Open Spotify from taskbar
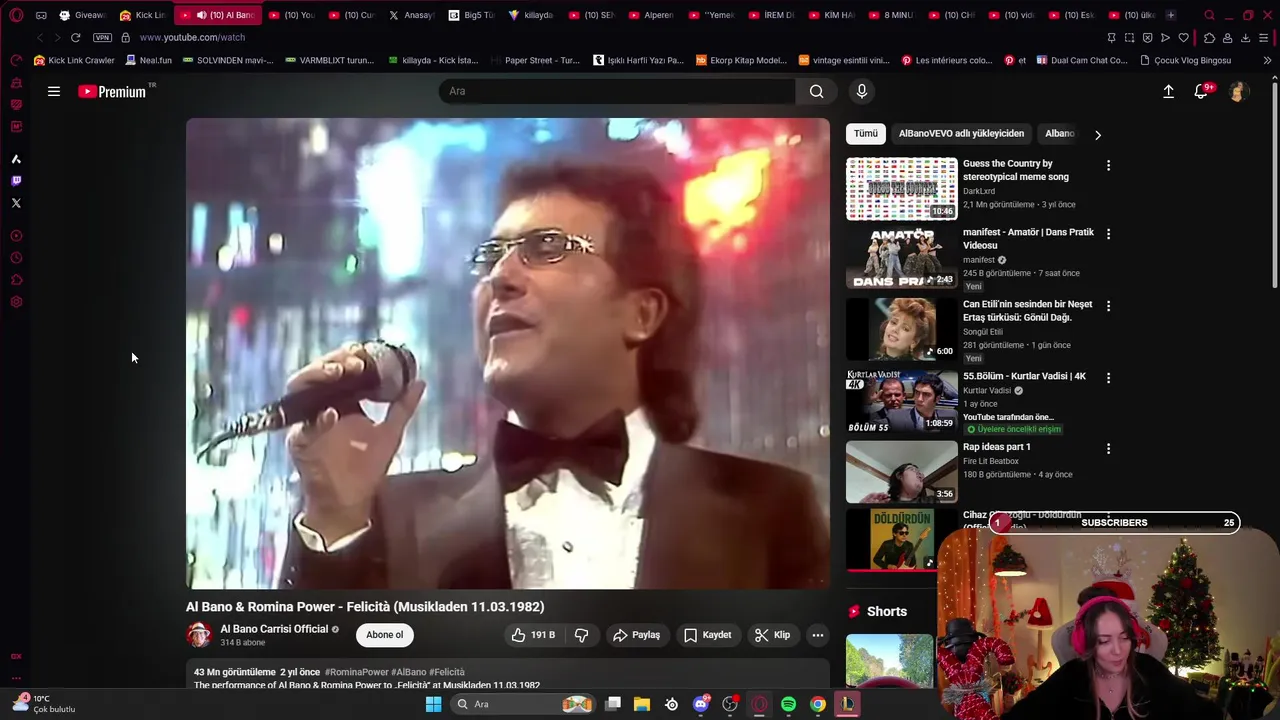This screenshot has height=720, width=1280. [x=788, y=704]
